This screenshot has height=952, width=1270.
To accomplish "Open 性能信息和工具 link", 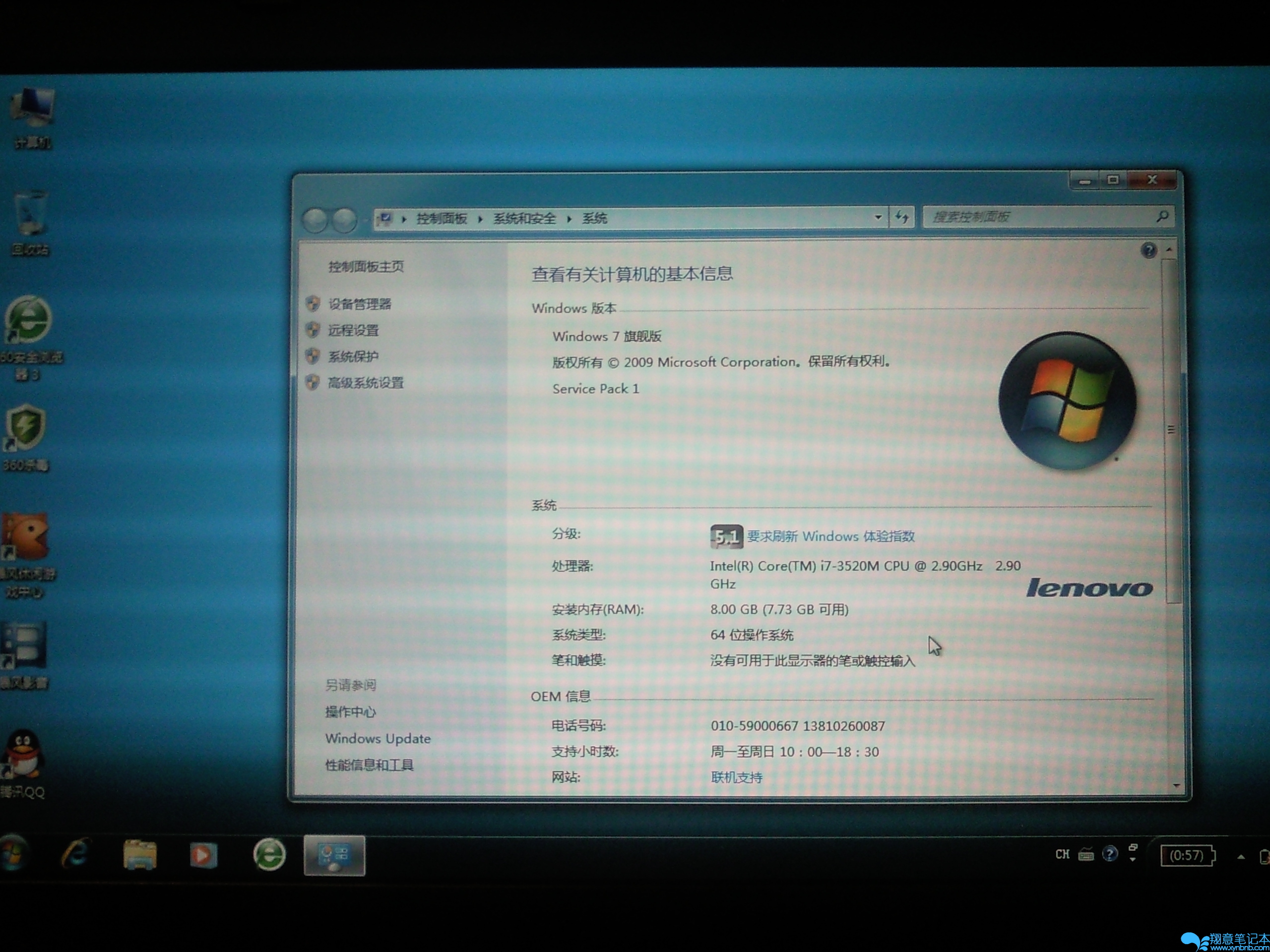I will [x=369, y=765].
